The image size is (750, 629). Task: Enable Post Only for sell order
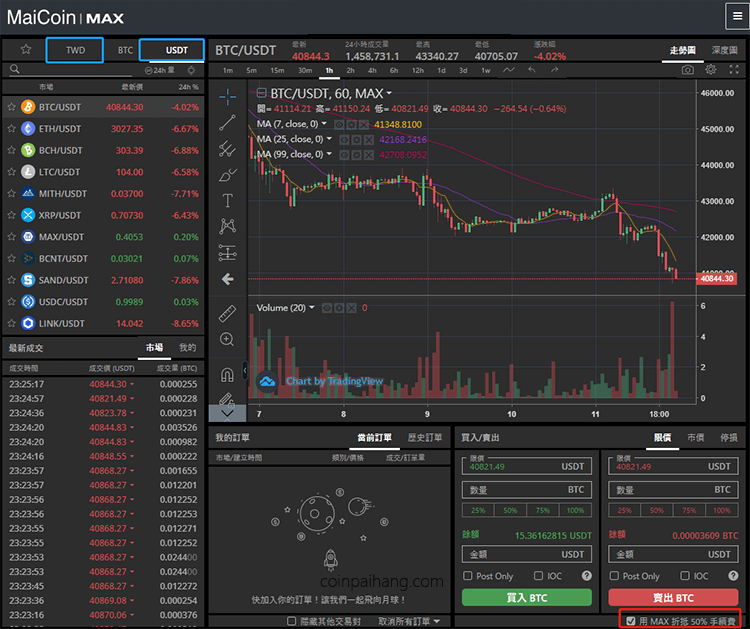tap(614, 575)
